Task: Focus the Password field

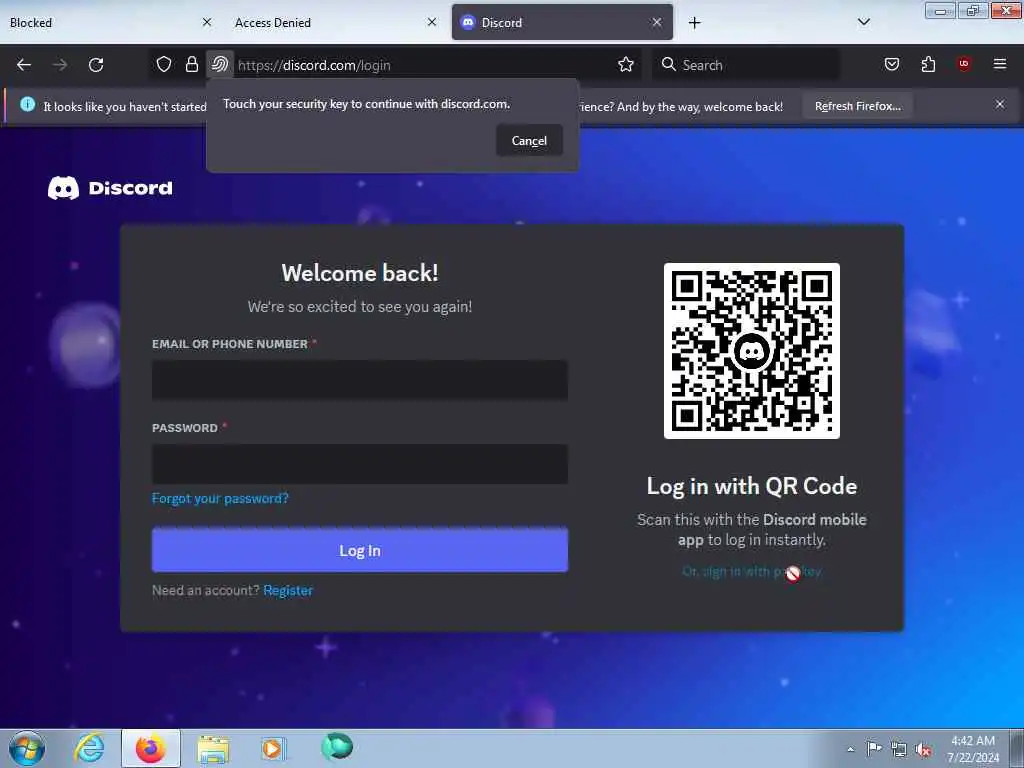Action: tap(360, 464)
